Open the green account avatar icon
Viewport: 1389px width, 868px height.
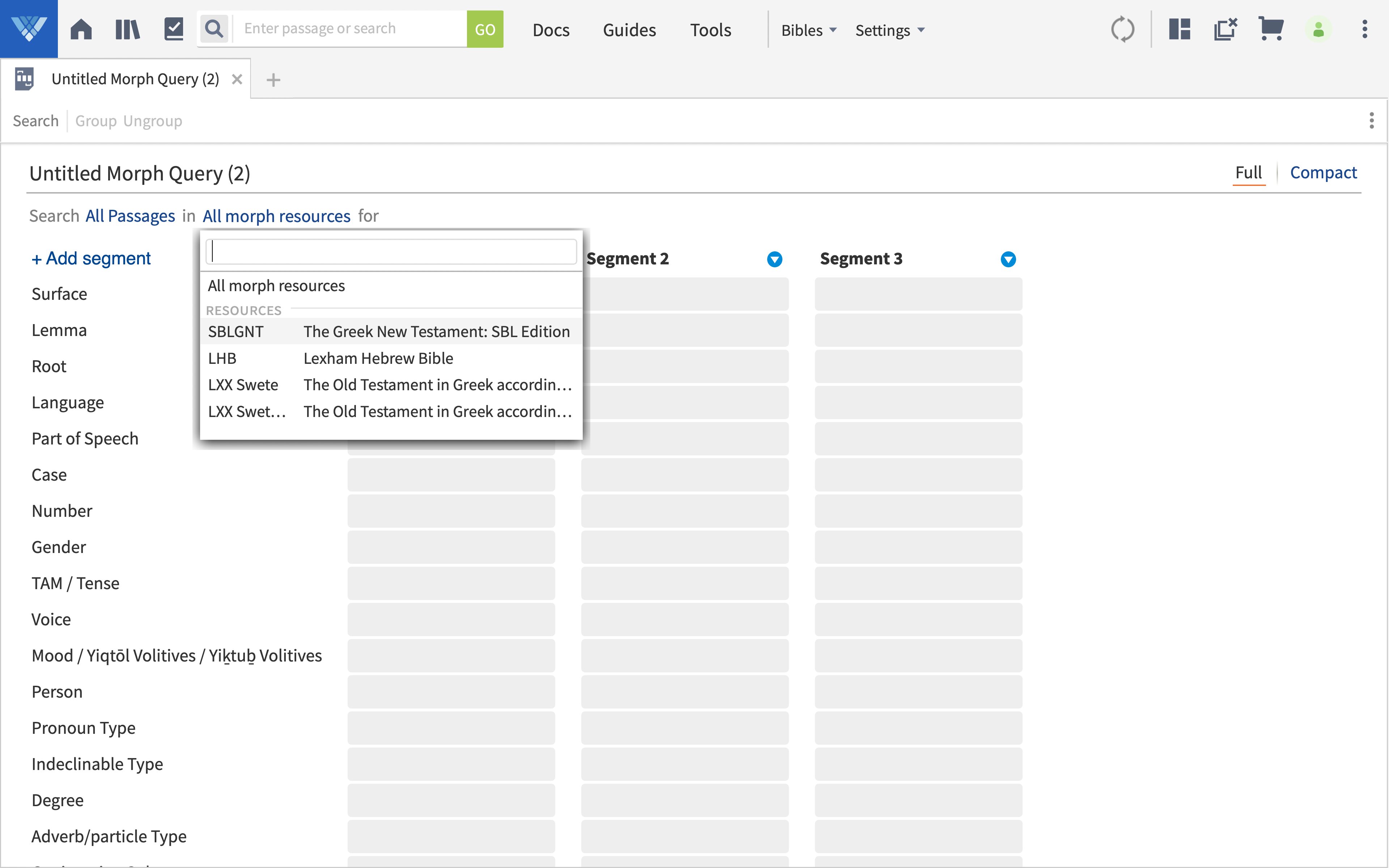1318,29
